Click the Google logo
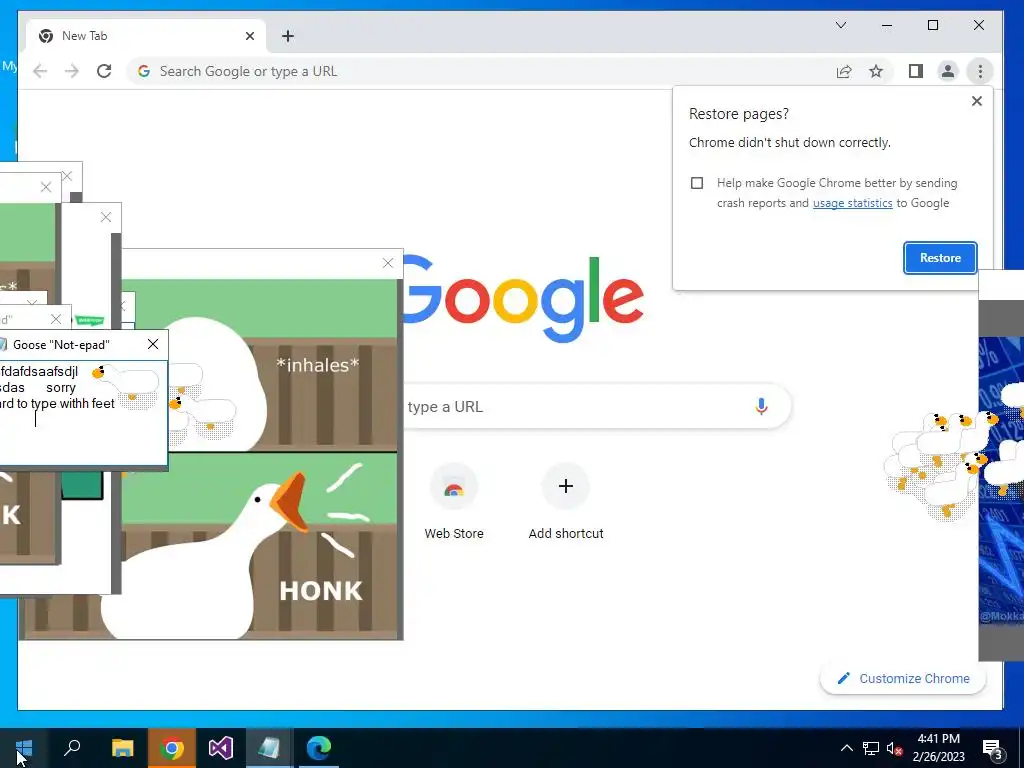1024x768 pixels. 524,299
